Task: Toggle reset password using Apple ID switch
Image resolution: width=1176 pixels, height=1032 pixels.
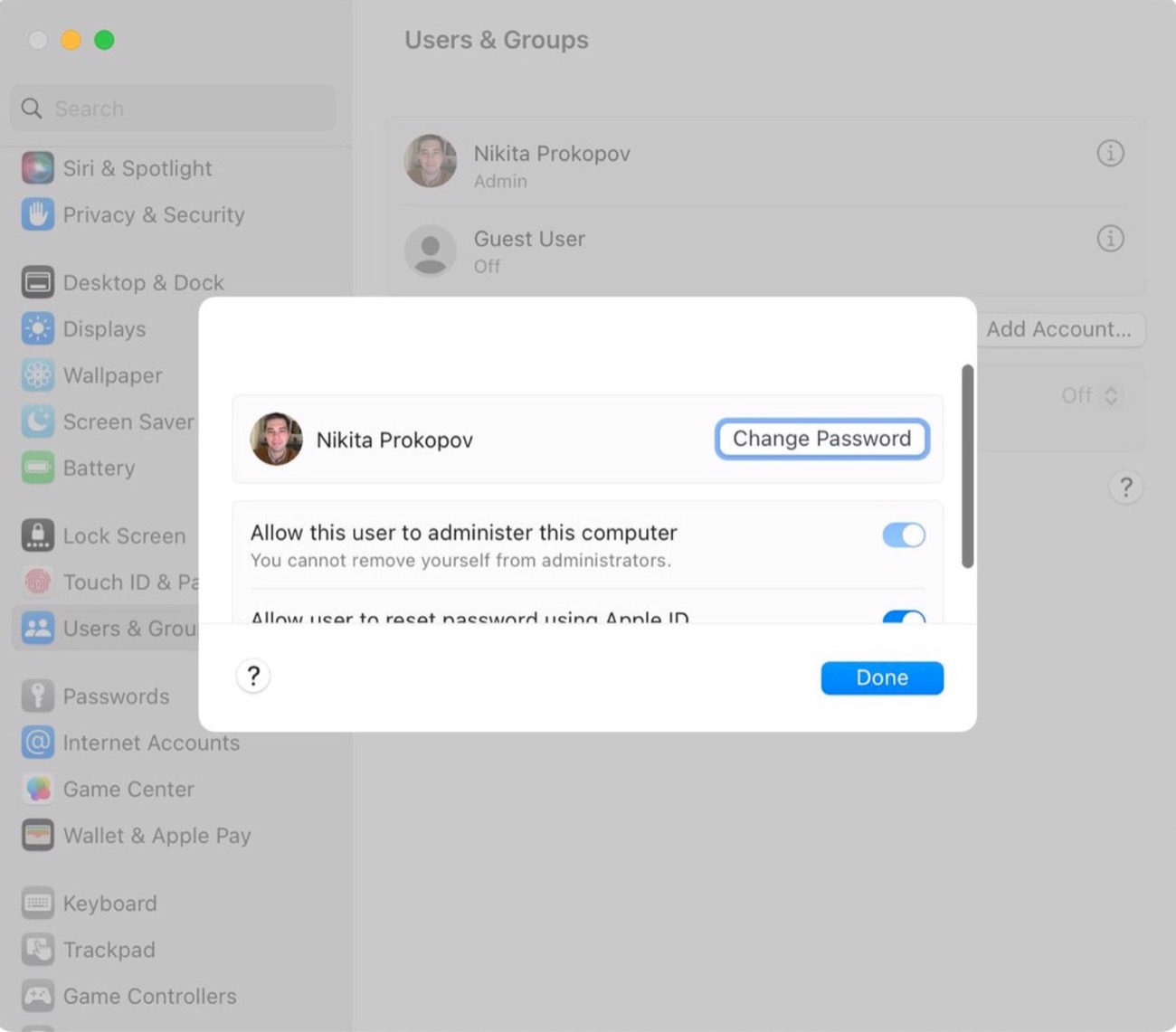Action: tap(904, 617)
